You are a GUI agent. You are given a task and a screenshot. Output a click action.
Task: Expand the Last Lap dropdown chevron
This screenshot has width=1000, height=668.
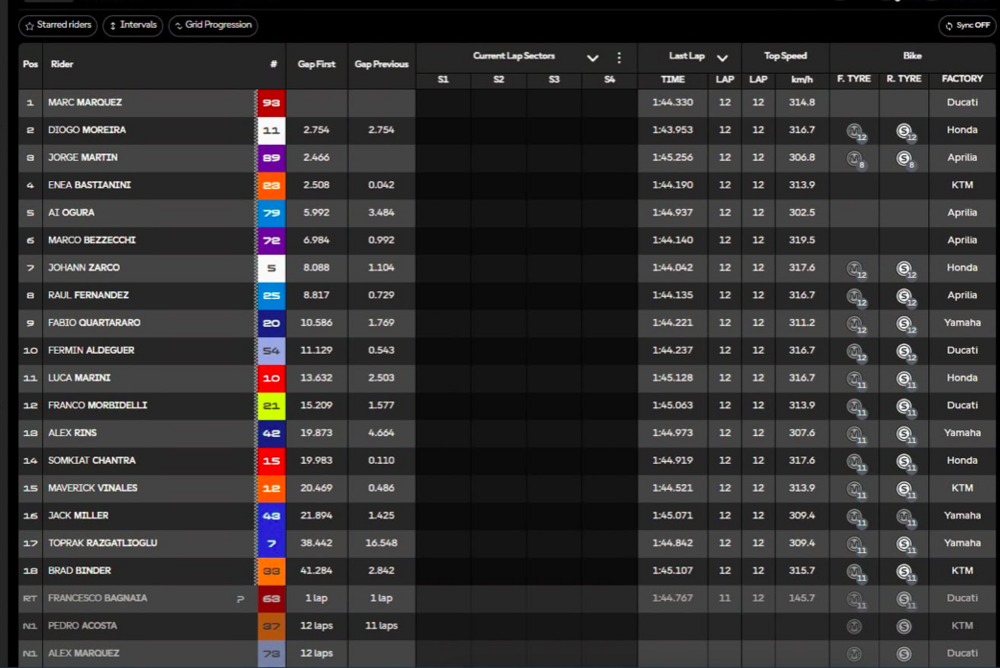(x=722, y=58)
